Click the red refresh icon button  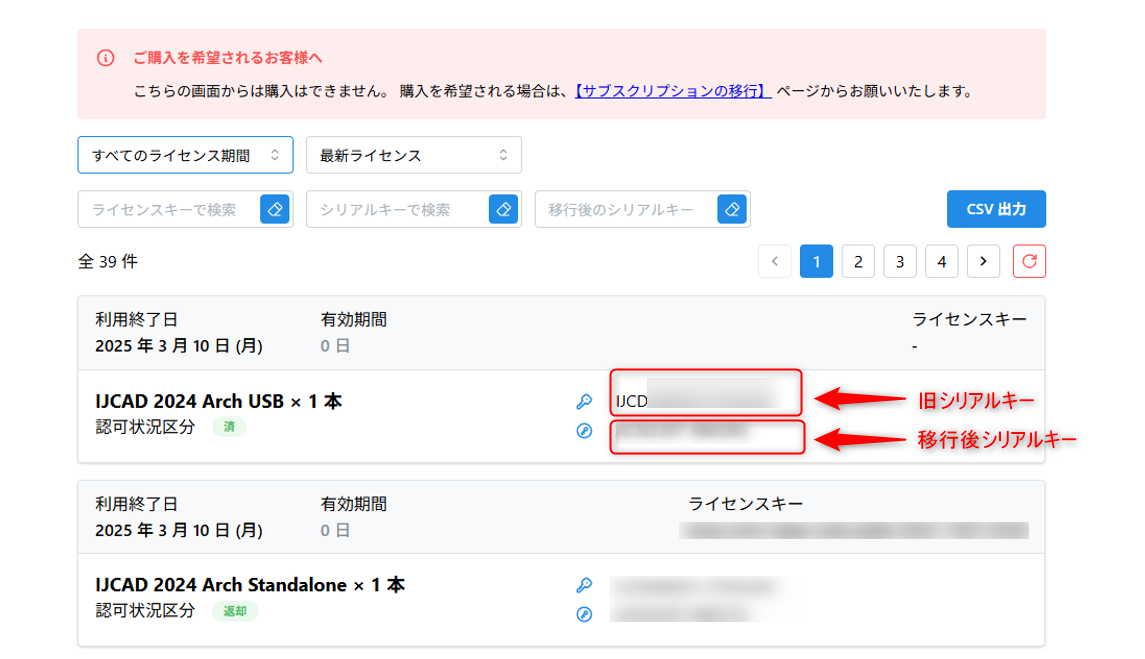coord(1029,262)
